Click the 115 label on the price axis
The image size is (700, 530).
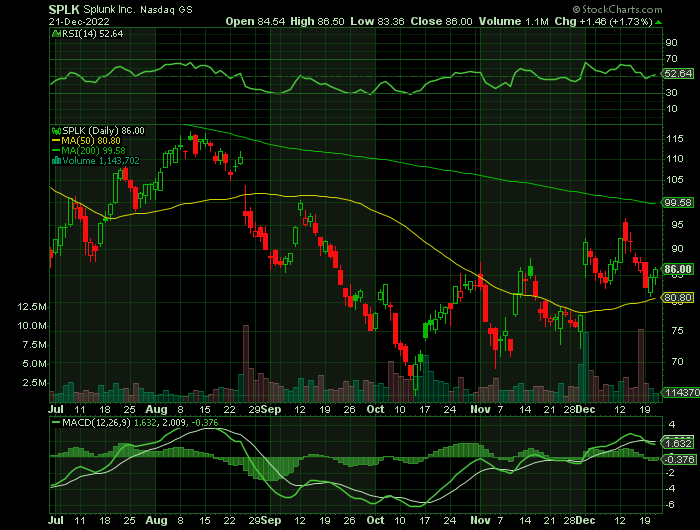click(675, 139)
